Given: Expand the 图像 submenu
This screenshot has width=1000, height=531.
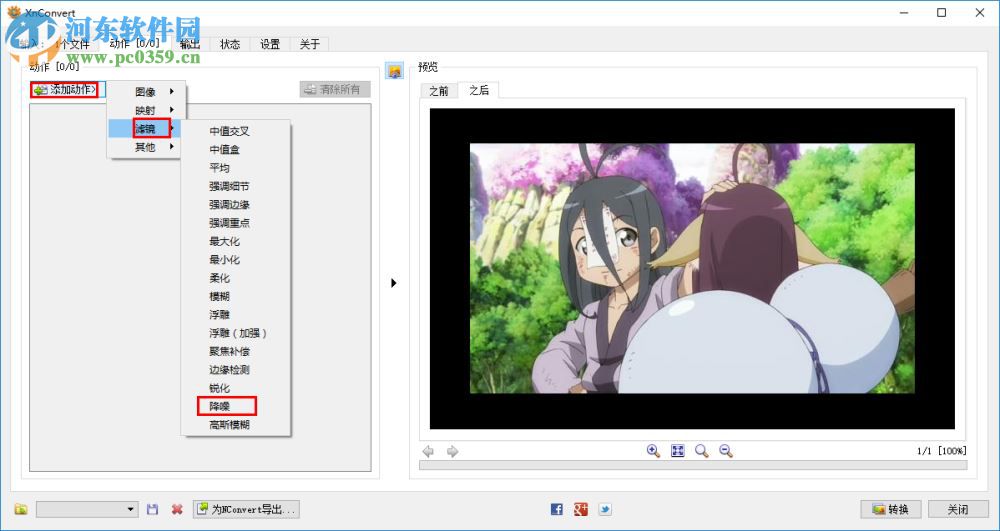Looking at the screenshot, I should 147,92.
